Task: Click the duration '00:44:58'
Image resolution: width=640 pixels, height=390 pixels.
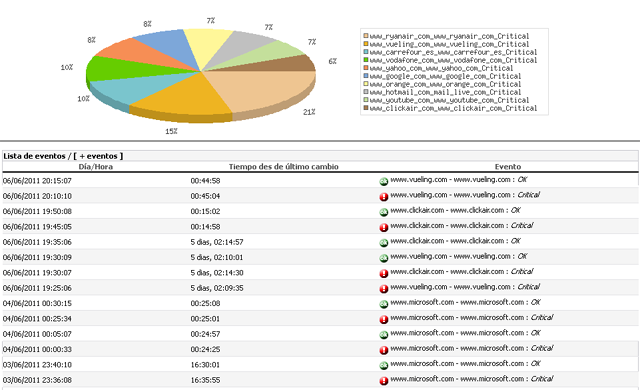Action: pyautogui.click(x=205, y=181)
